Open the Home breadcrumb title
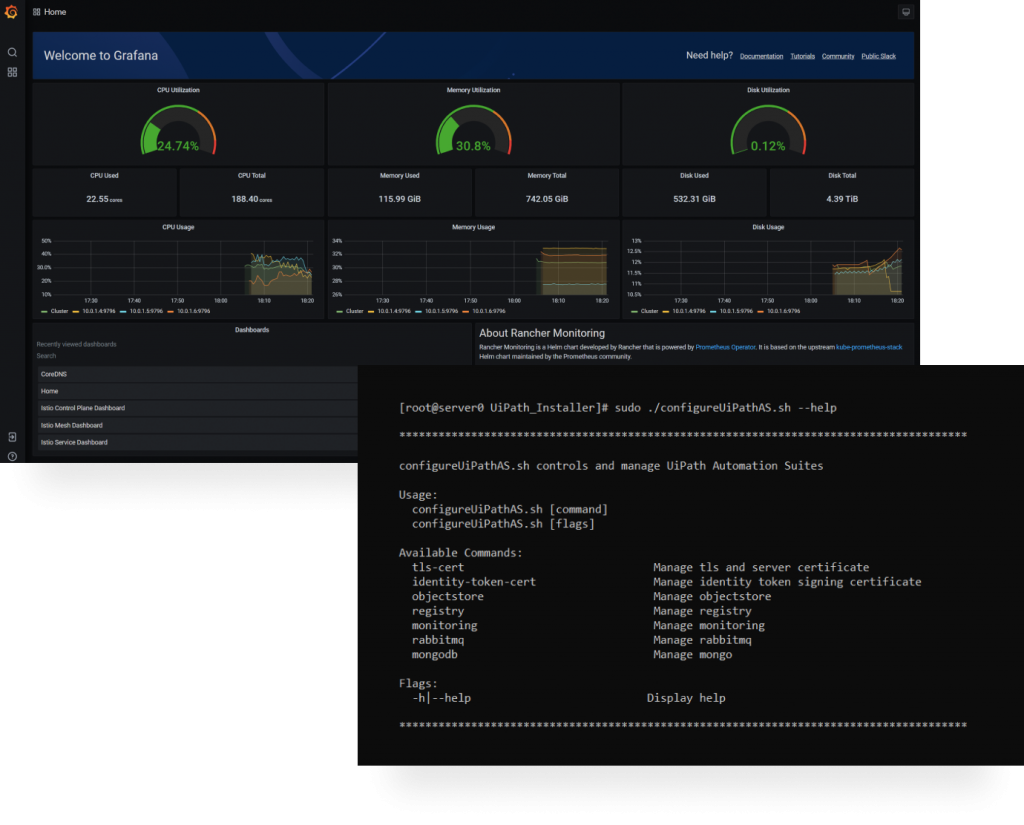 point(55,12)
